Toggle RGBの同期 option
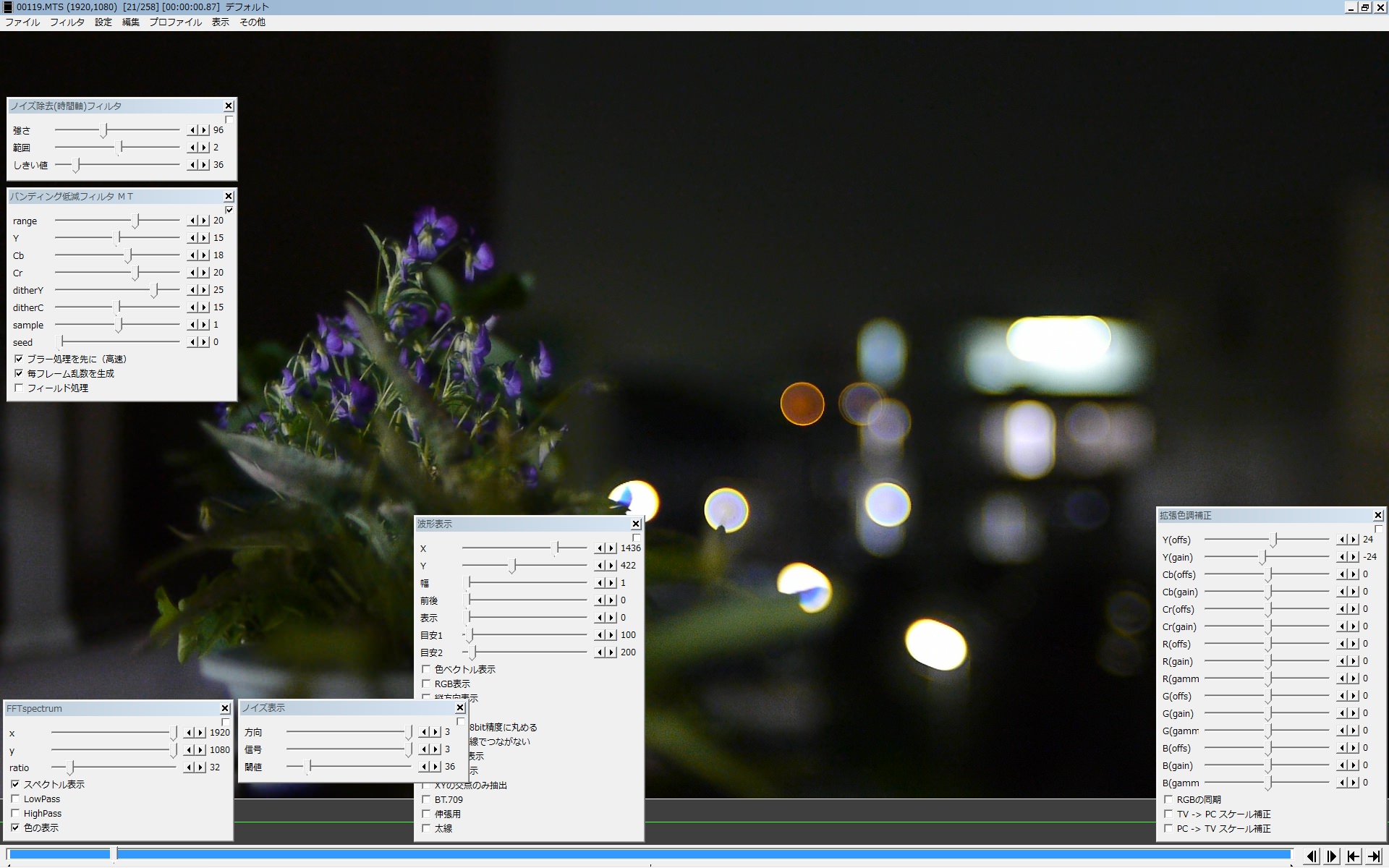The width and height of the screenshot is (1389, 868). point(1168,800)
